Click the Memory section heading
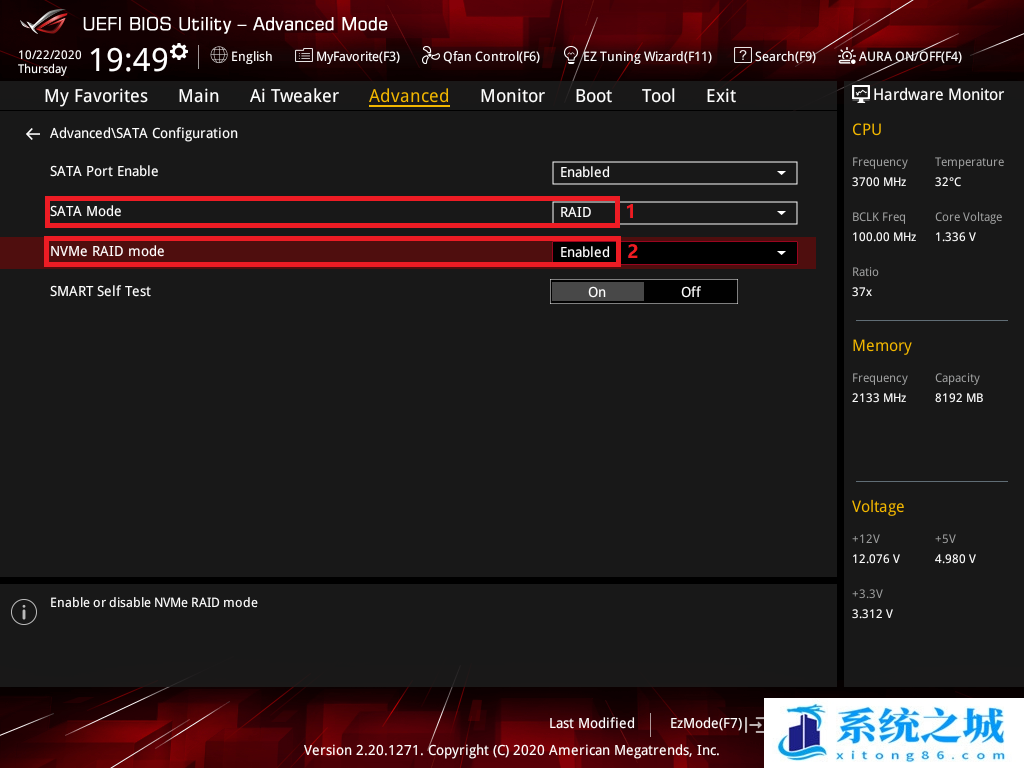The image size is (1024, 768). (x=882, y=345)
